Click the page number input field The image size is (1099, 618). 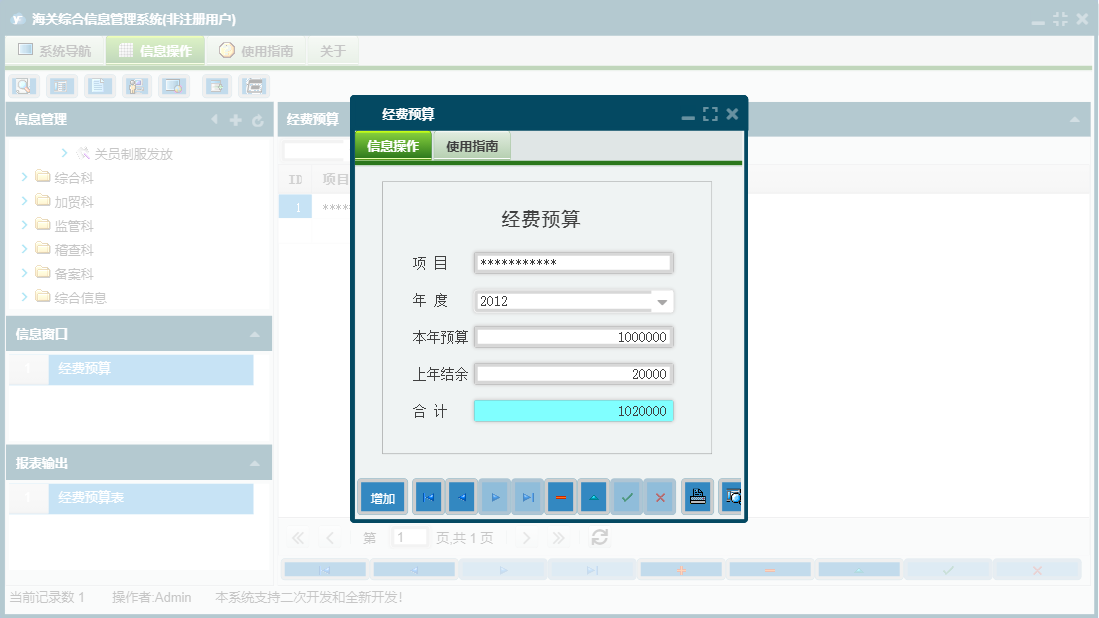pos(409,537)
